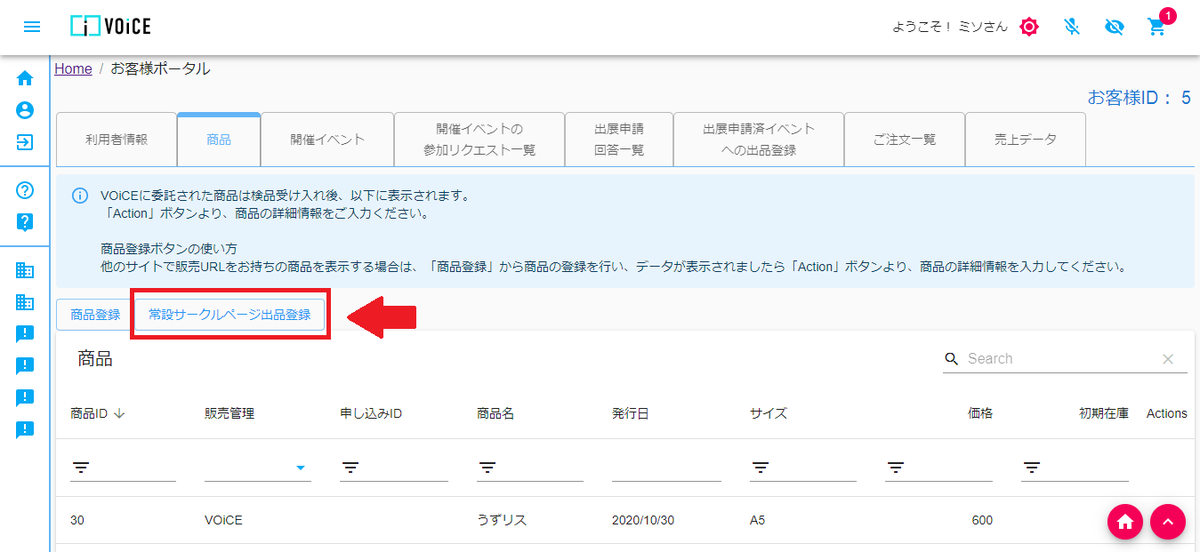Click the lower building icon in sidebar

25,302
